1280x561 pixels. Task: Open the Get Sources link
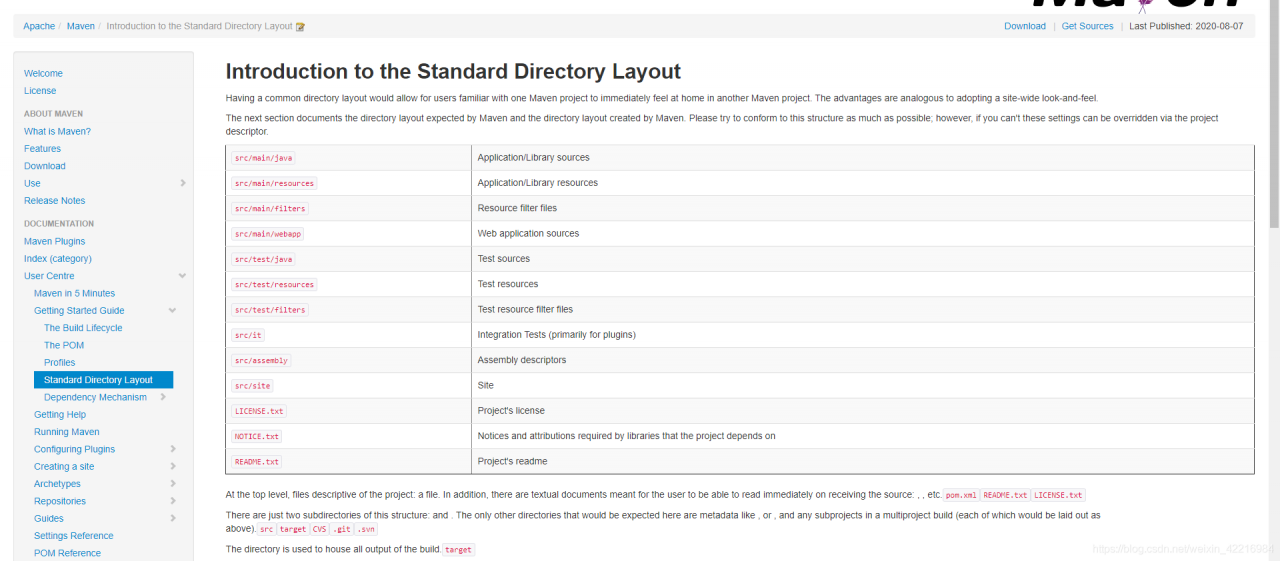(x=1087, y=26)
